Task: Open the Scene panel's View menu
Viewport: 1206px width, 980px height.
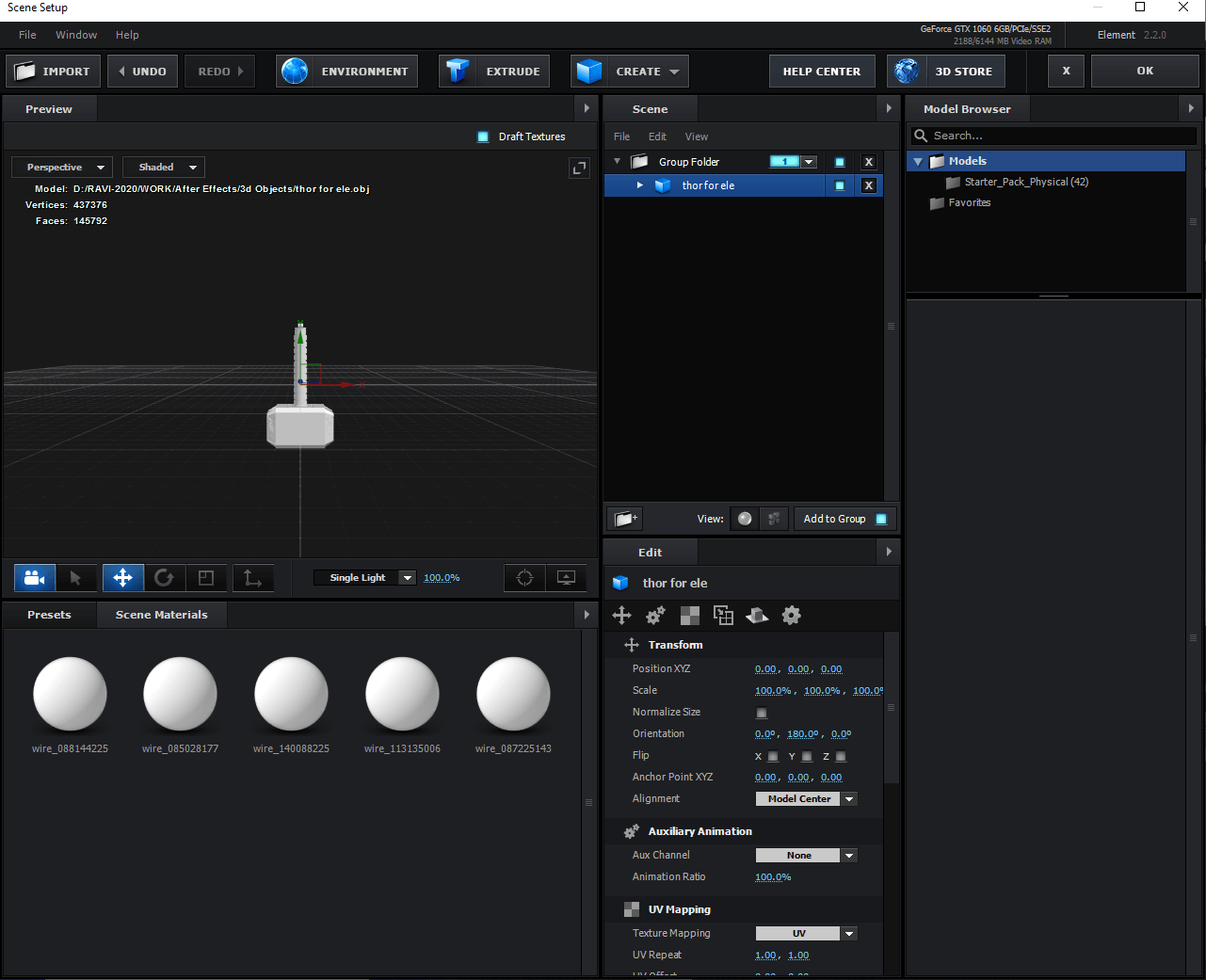Action: [697, 137]
